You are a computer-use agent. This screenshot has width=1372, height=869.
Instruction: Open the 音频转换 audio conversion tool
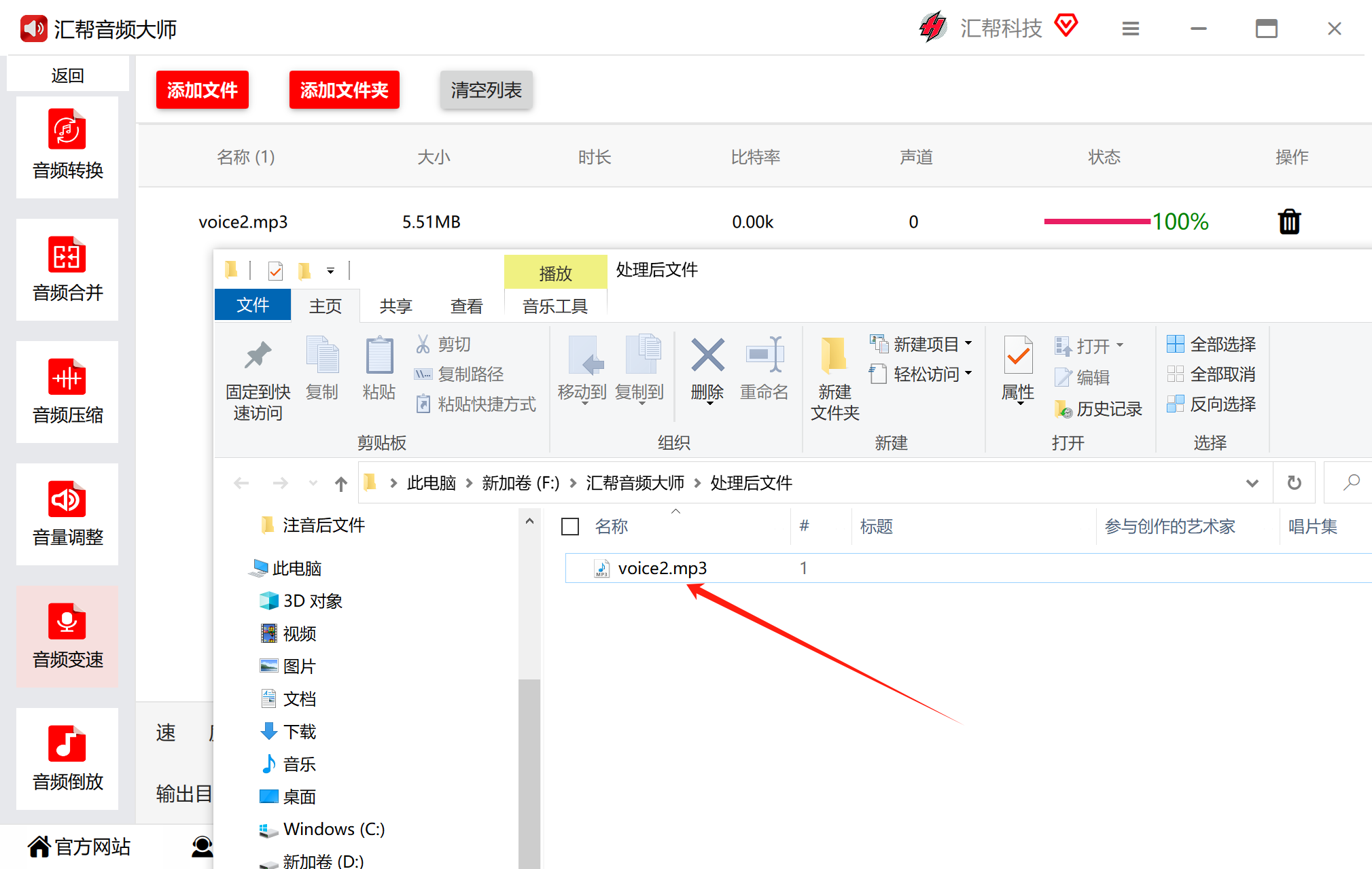tap(67, 147)
